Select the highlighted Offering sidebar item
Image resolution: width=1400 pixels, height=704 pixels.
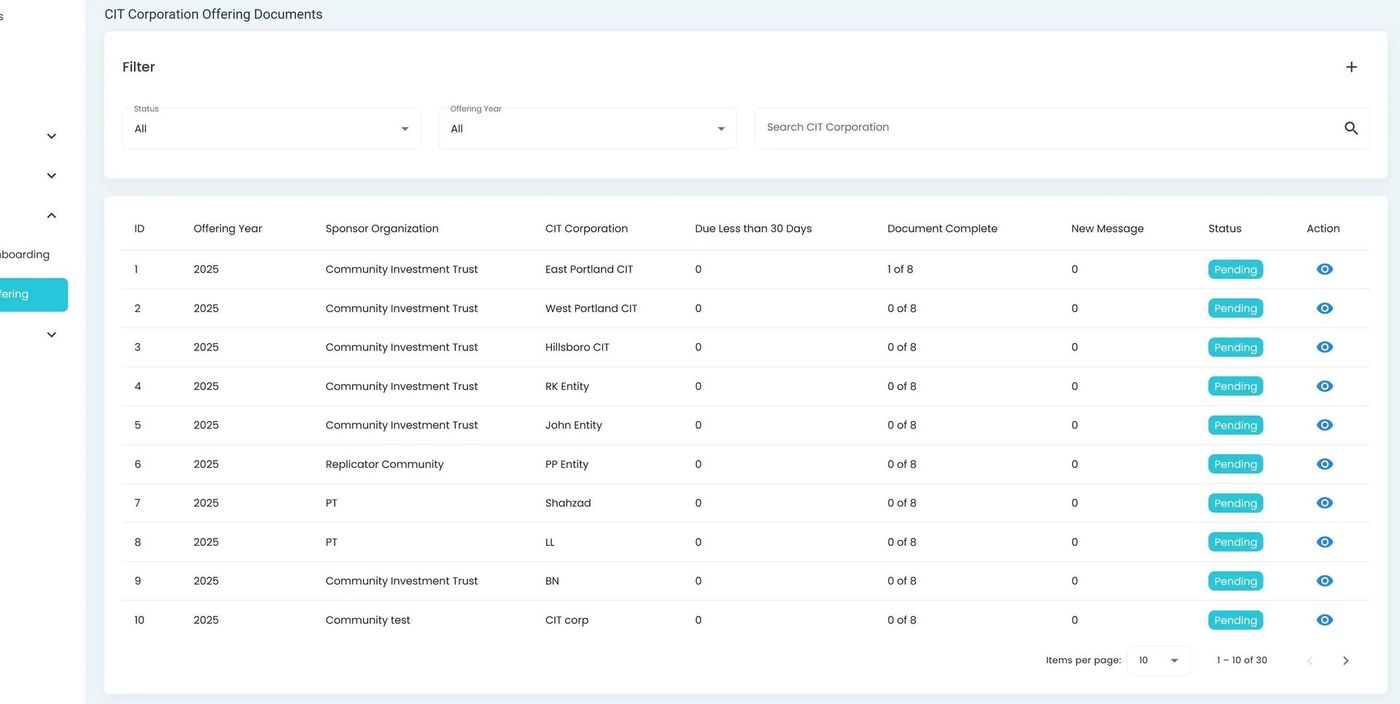tap(30, 295)
